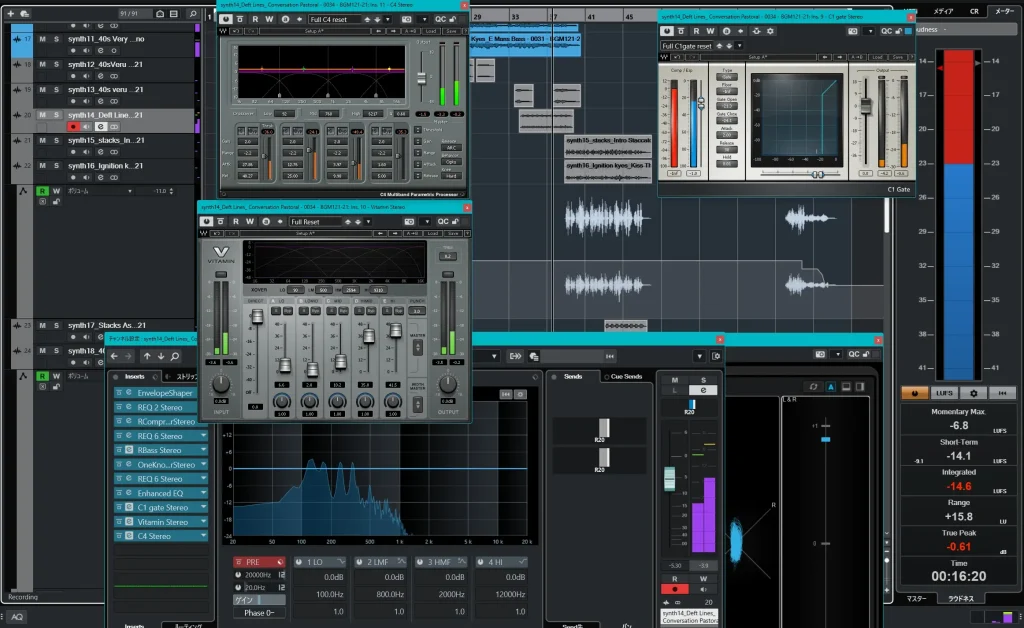The height and width of the screenshot is (628, 1024).
Task: Disable record enable on synth14_Deft Lines
Action: [x=72, y=128]
